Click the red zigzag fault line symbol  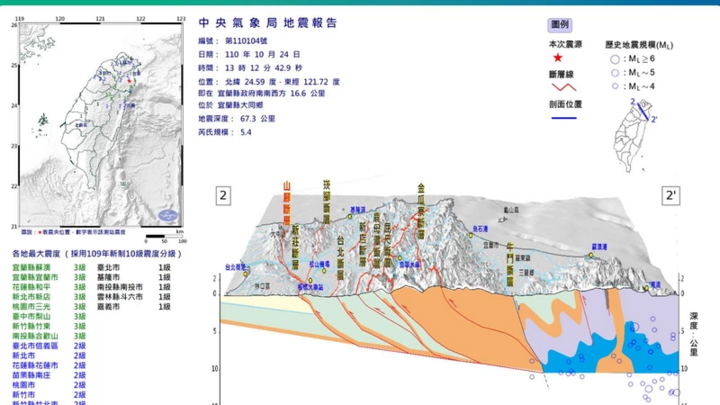565,88
